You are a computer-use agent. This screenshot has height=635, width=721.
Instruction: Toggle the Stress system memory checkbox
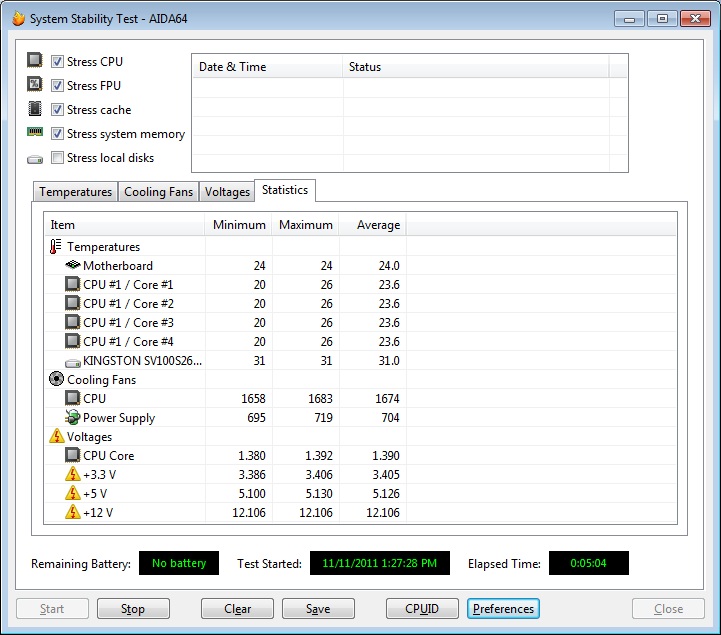pyautogui.click(x=57, y=133)
